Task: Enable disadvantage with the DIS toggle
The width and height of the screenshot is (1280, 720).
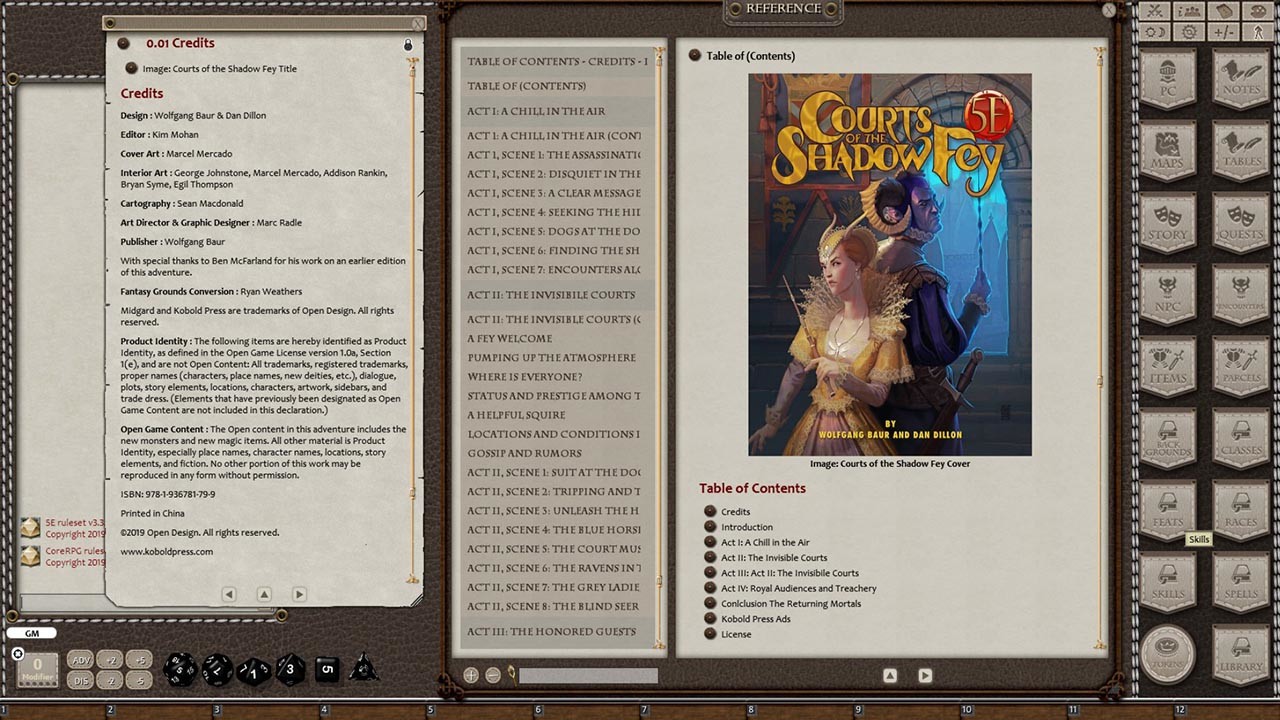Action: point(83,680)
